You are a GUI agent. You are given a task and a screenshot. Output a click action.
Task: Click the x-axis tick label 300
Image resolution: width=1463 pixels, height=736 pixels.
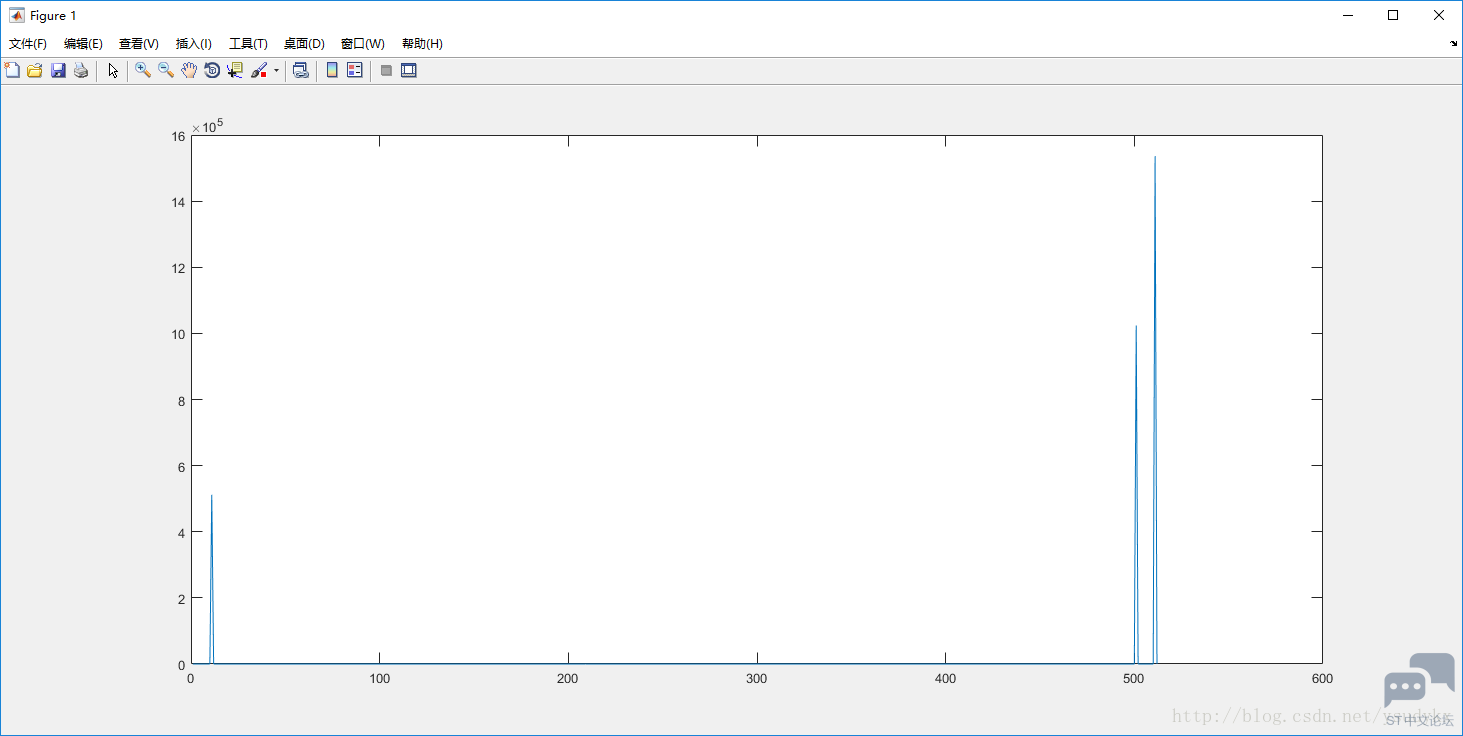[757, 679]
